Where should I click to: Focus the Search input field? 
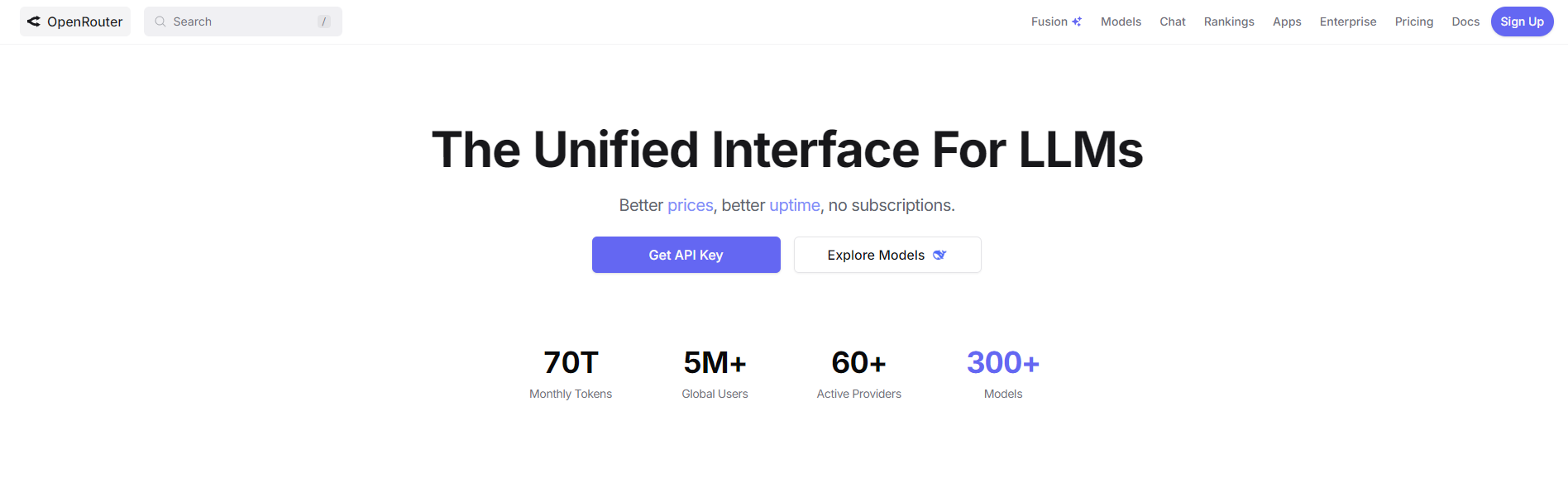click(x=243, y=22)
